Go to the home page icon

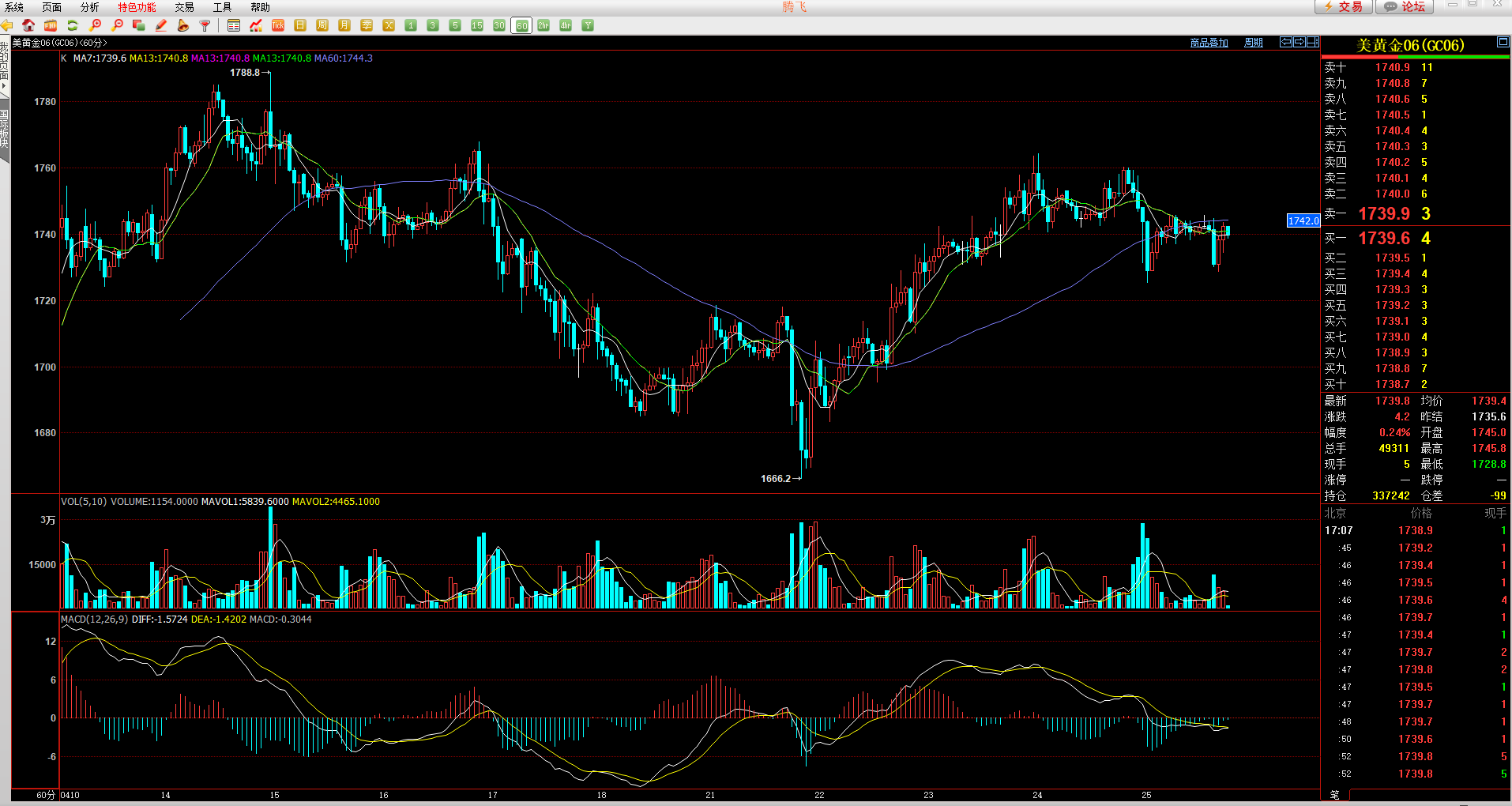[28, 25]
